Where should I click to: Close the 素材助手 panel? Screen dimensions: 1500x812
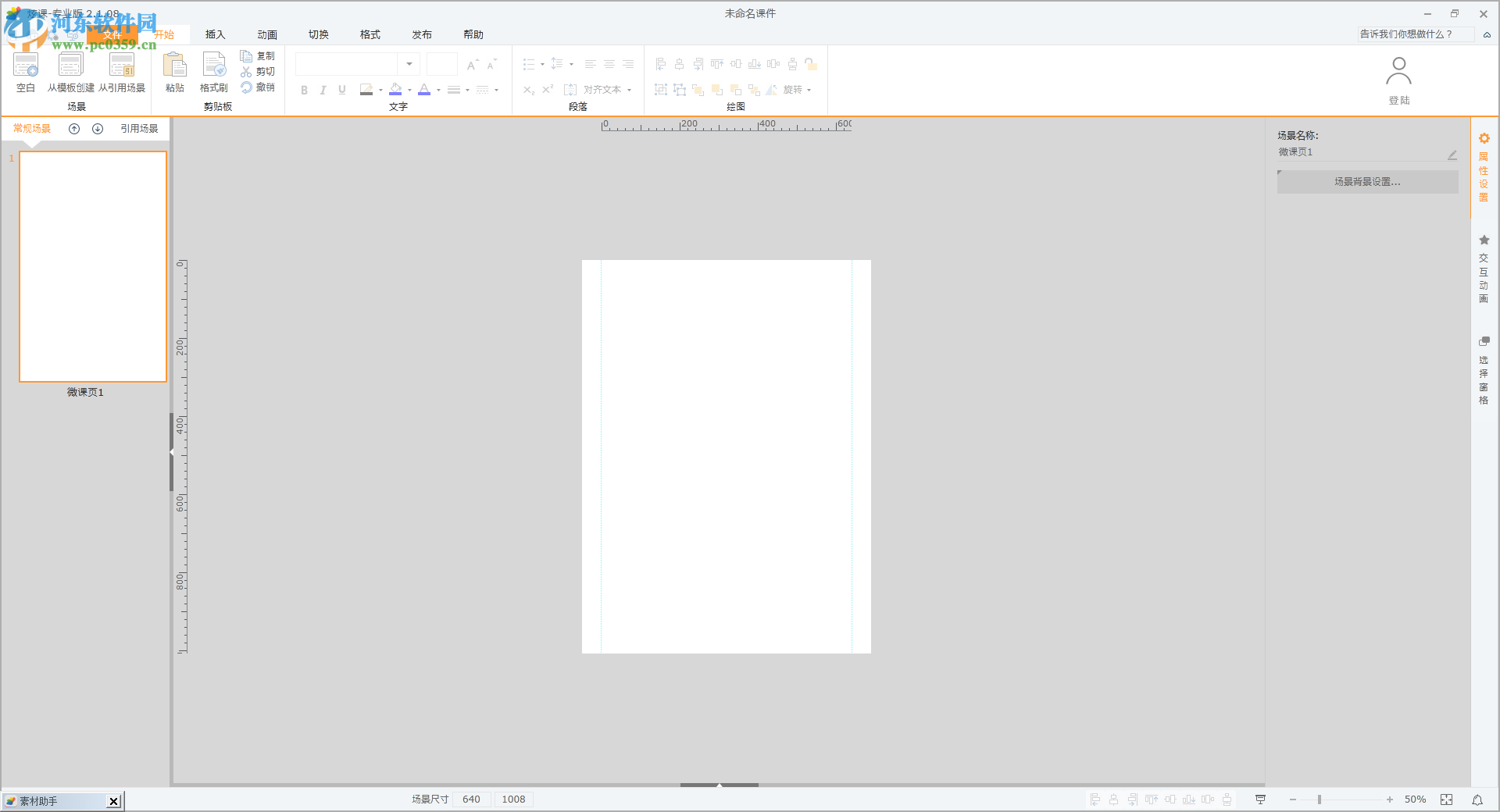pyautogui.click(x=113, y=801)
